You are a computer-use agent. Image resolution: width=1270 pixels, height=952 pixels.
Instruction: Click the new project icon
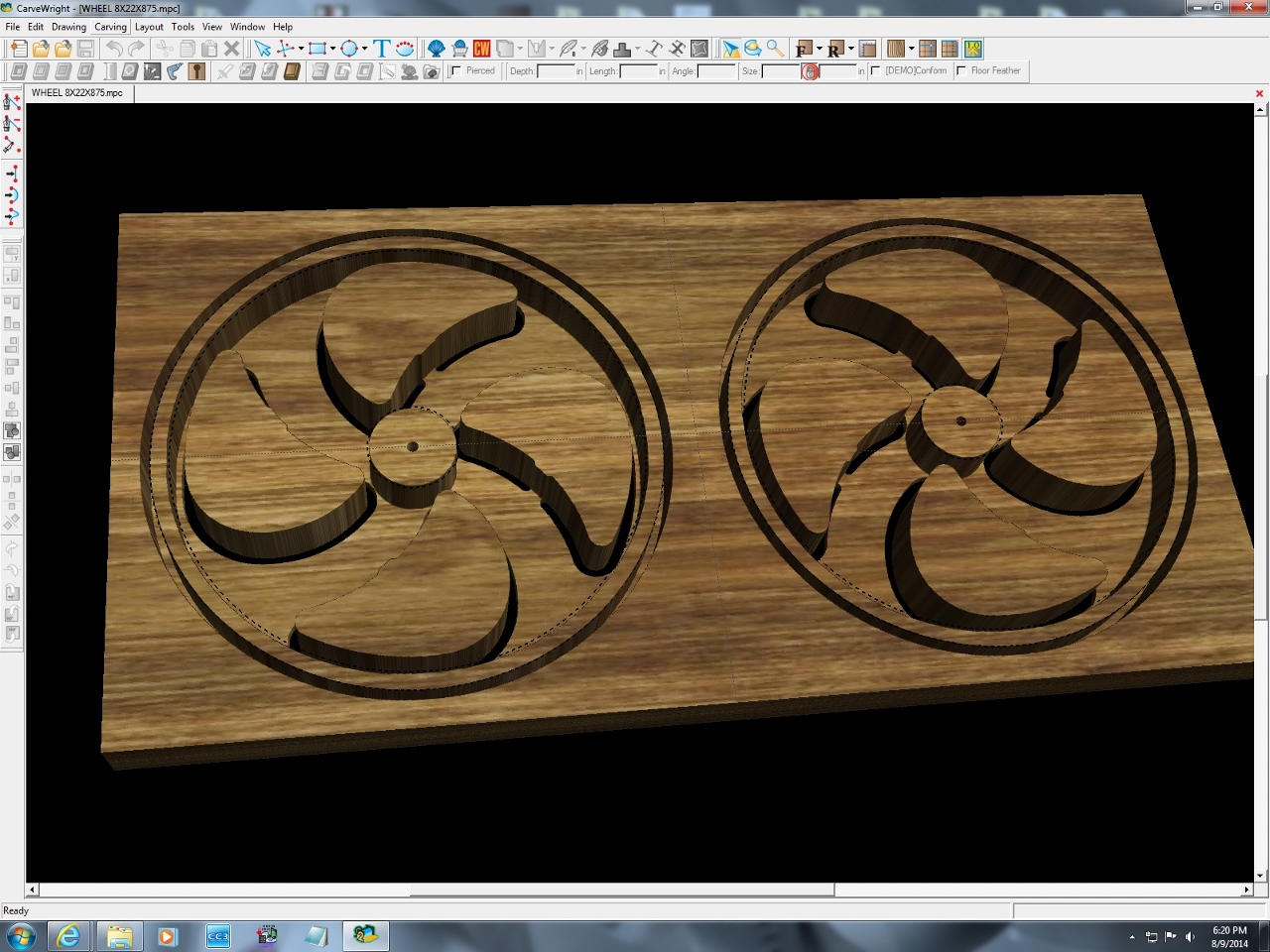[18, 49]
